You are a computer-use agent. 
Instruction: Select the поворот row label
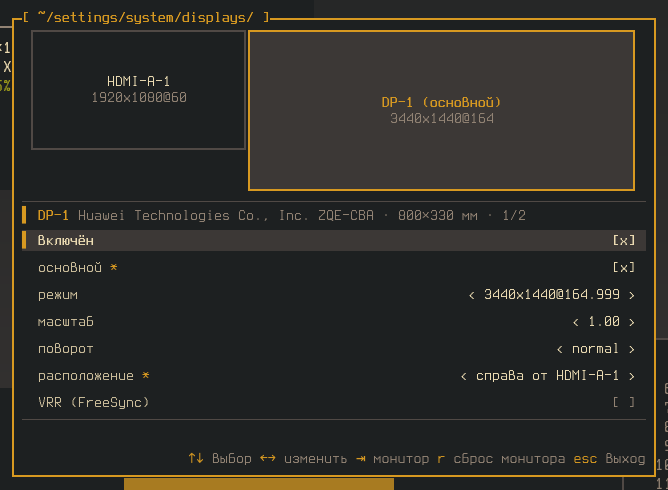click(66, 349)
